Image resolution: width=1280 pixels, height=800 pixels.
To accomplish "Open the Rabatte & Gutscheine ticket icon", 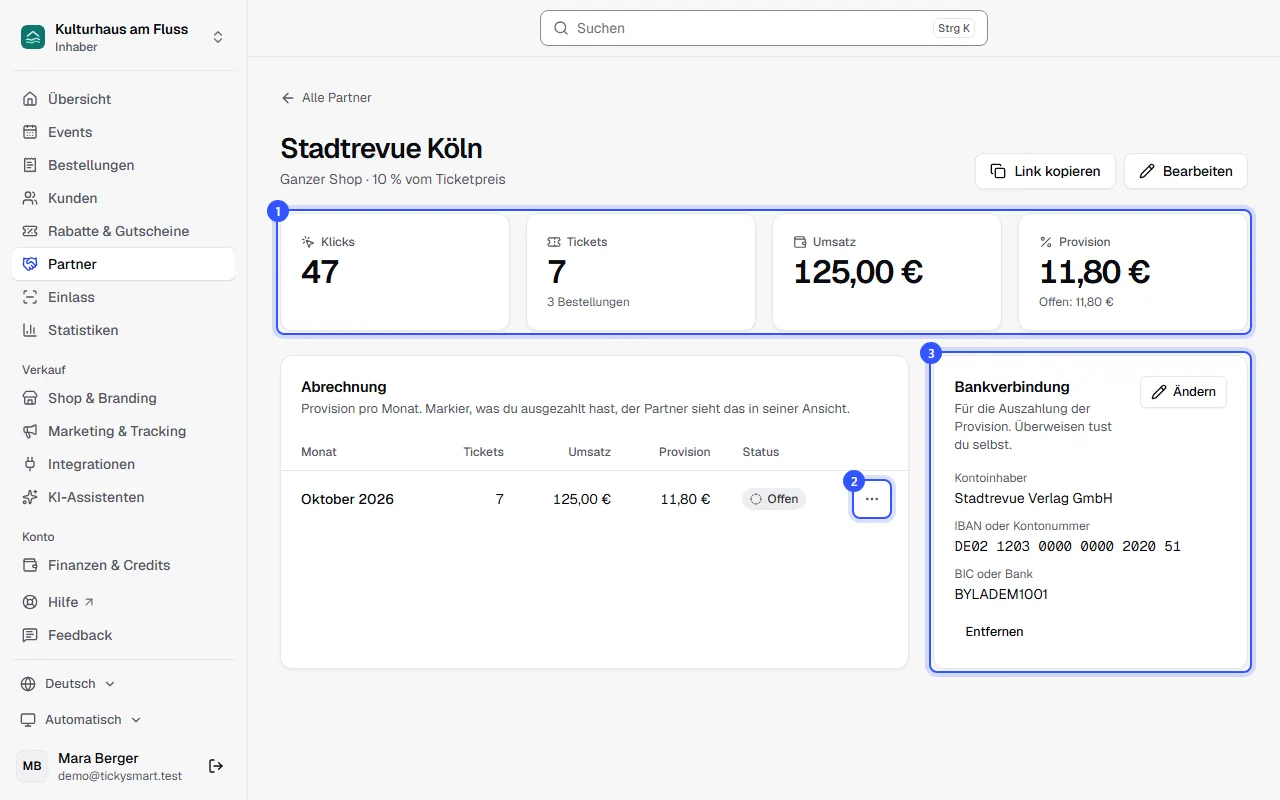I will tap(30, 231).
